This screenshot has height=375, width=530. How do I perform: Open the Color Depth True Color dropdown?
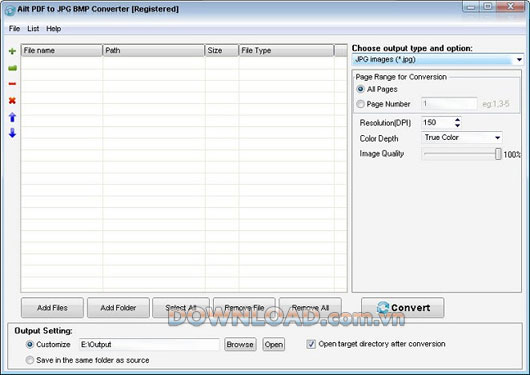[x=462, y=137]
